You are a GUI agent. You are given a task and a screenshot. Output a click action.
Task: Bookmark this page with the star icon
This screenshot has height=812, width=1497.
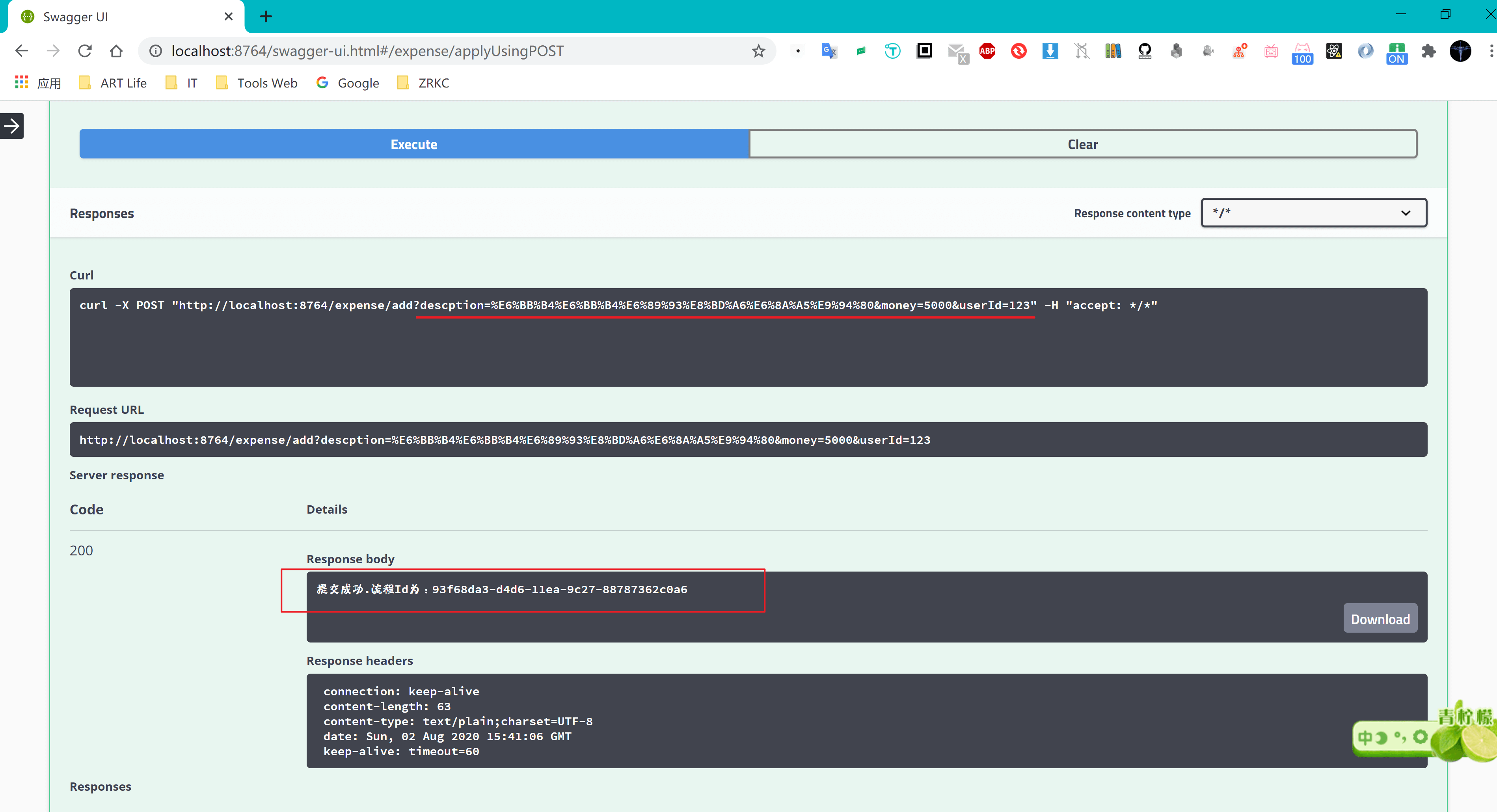758,50
